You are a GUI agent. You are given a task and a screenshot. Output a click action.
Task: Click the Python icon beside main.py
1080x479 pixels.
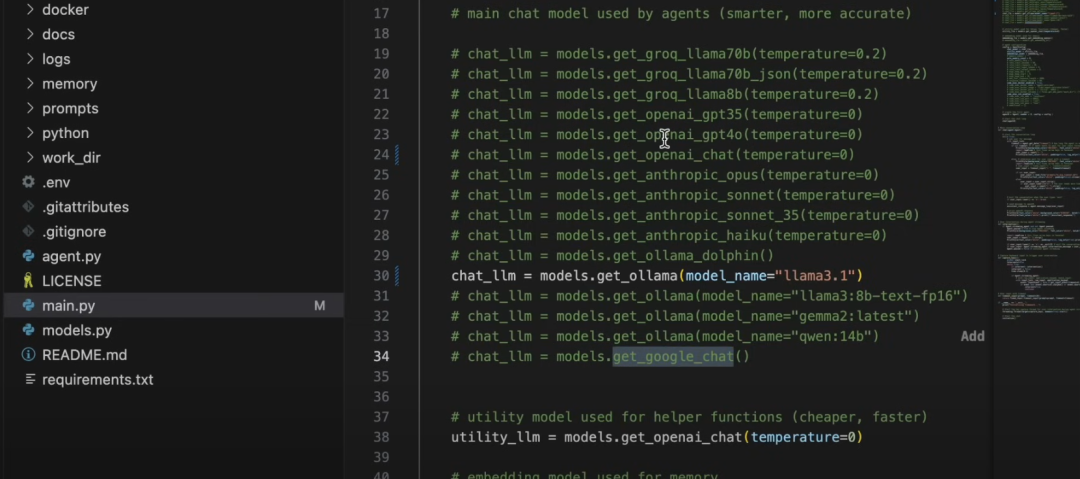click(x=29, y=306)
